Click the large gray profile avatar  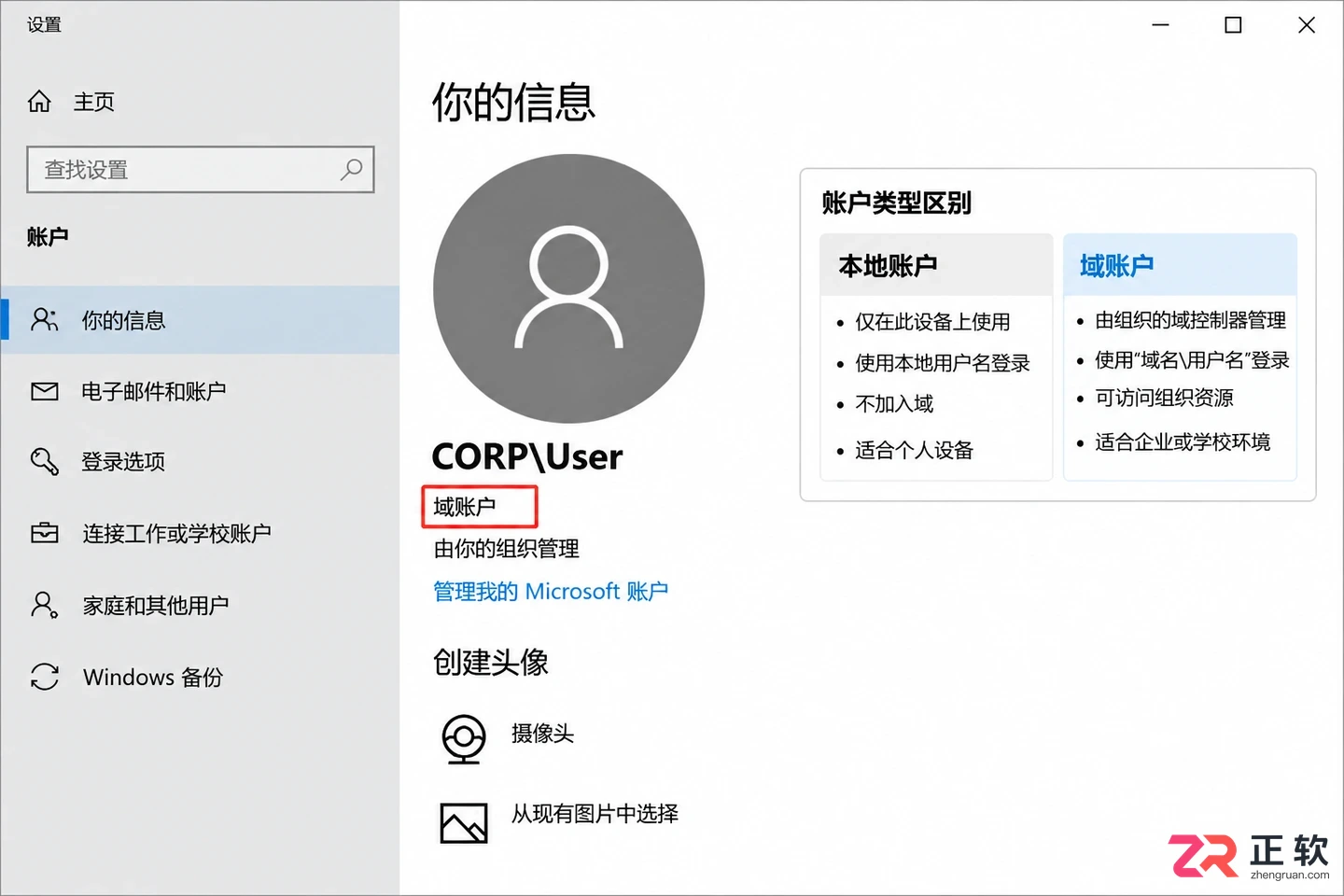pos(568,288)
